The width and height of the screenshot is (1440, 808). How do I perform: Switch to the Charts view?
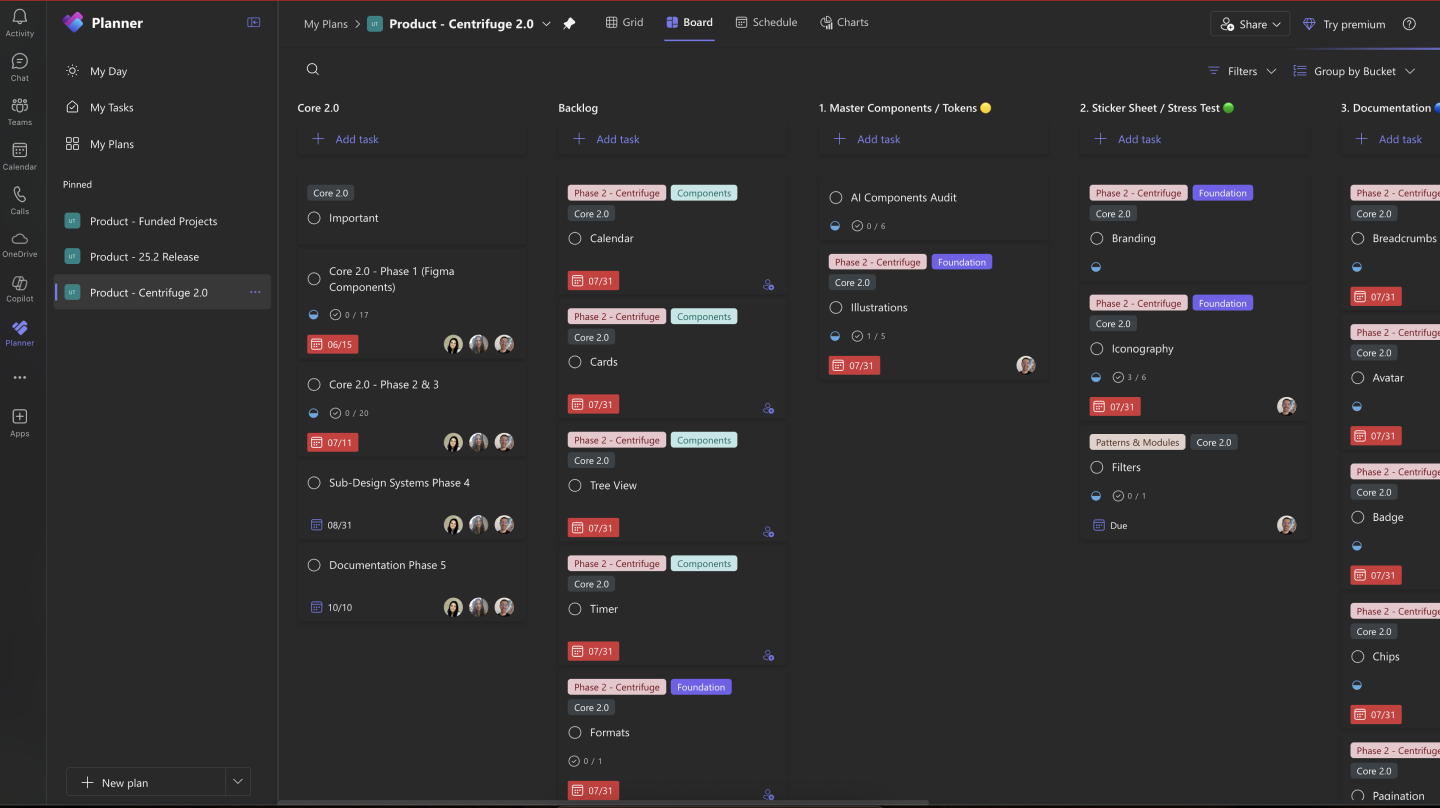[844, 22]
